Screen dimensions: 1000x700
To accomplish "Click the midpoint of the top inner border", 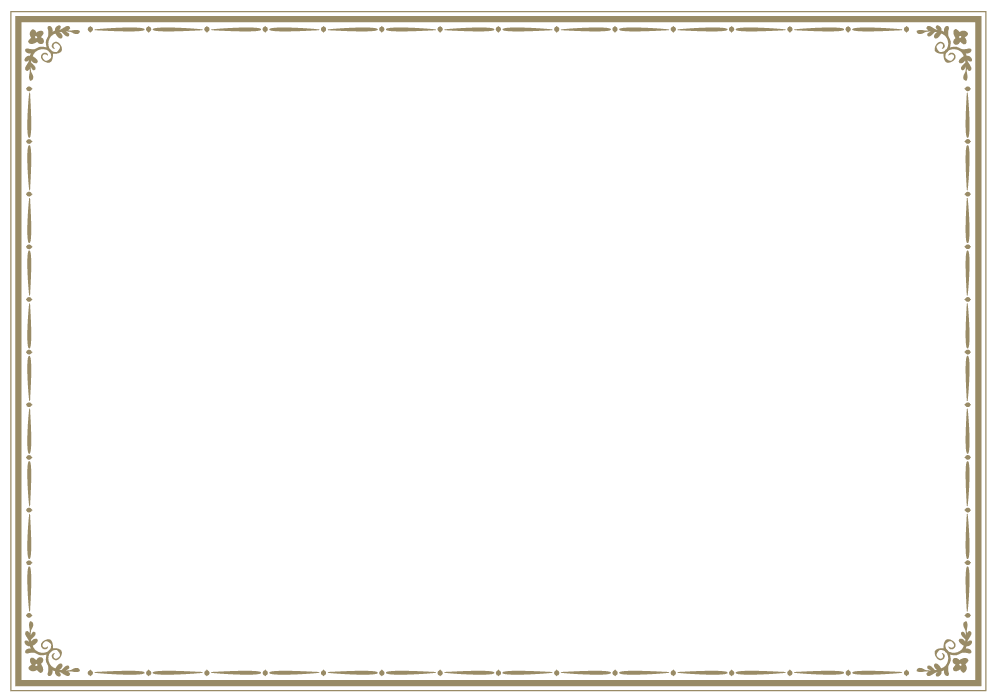I will (x=500, y=29).
